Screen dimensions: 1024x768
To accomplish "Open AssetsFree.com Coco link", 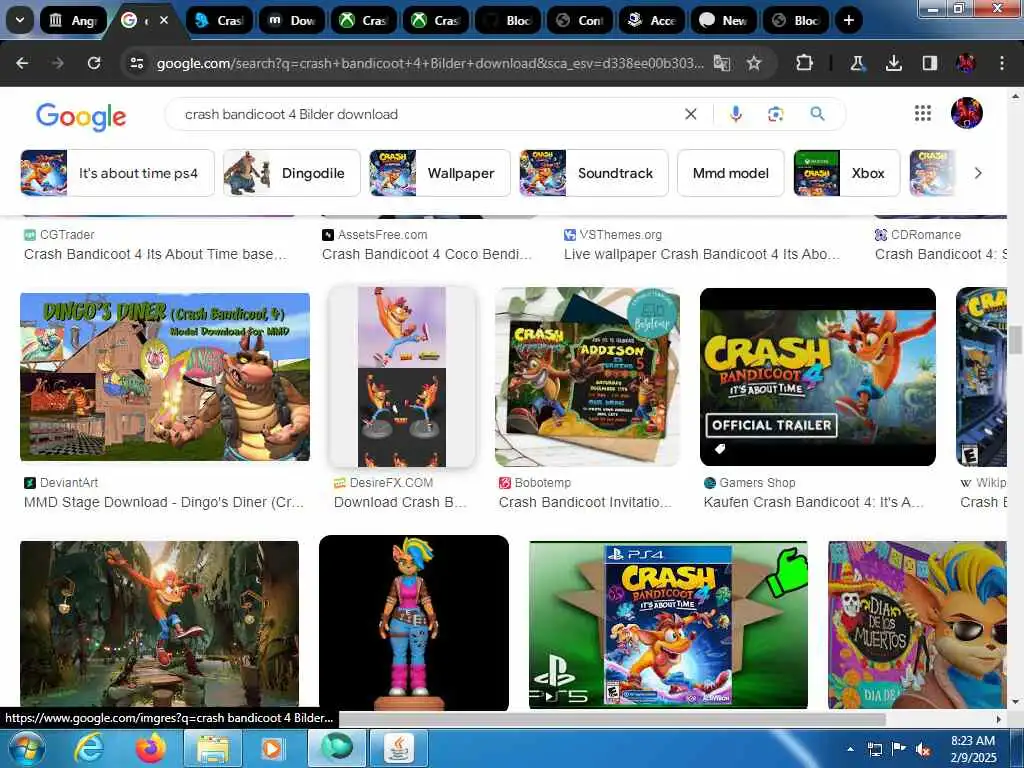I will coord(427,254).
